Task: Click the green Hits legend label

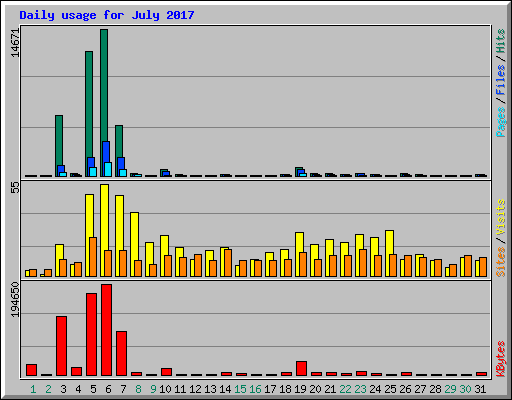Action: click(x=501, y=41)
